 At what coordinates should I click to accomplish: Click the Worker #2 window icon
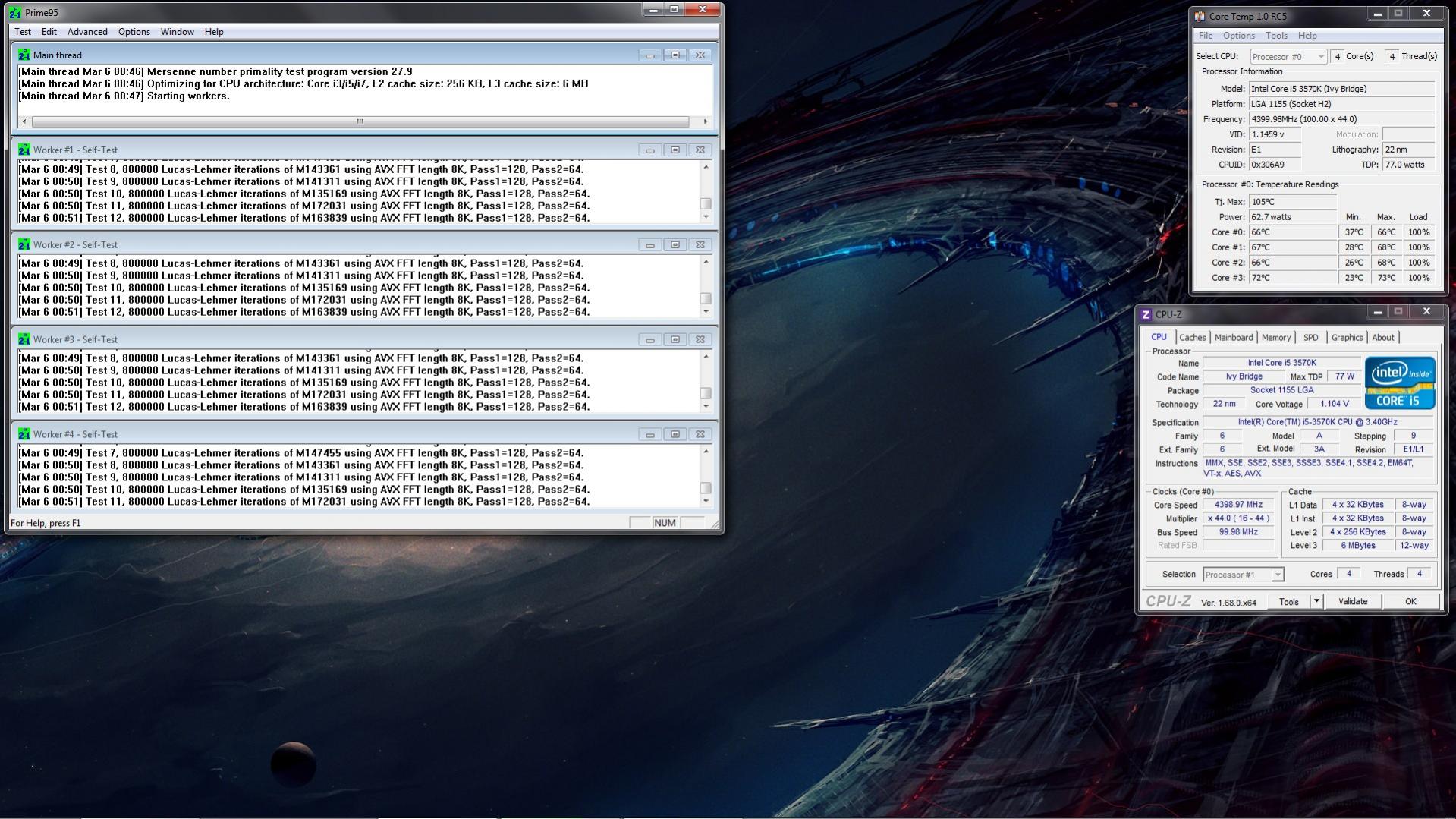[24, 244]
